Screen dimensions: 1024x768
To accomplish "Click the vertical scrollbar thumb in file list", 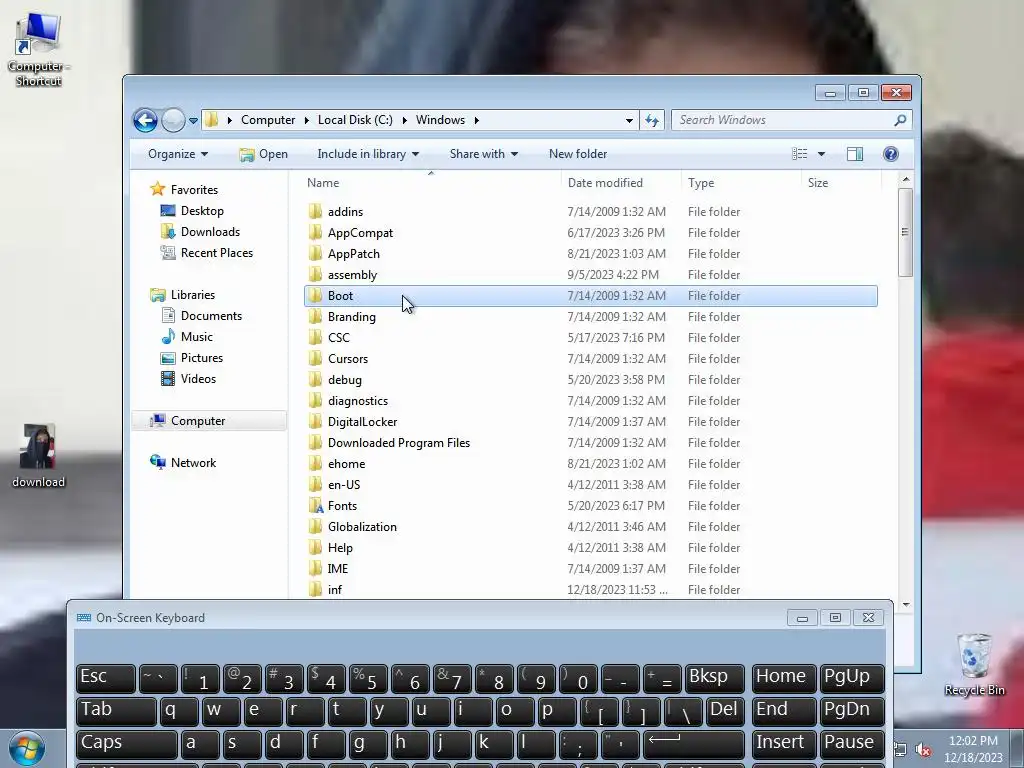I will [x=905, y=232].
